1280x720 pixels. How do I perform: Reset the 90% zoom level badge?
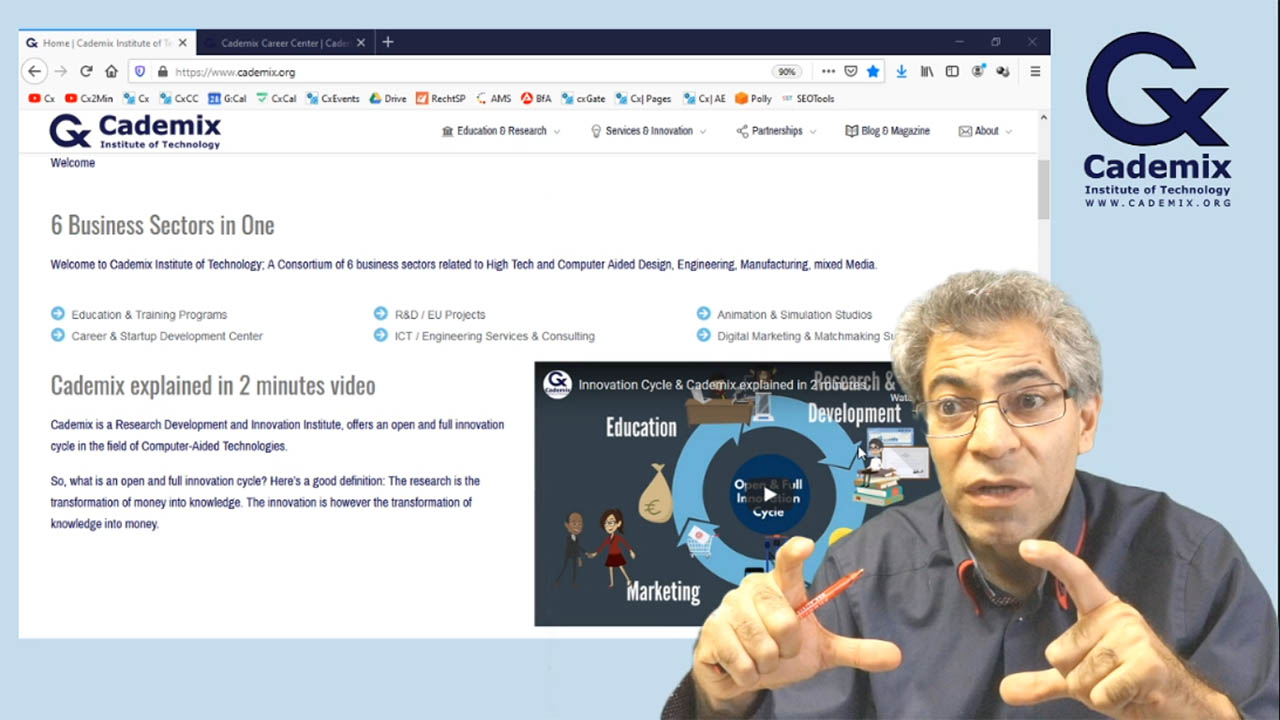(x=787, y=72)
